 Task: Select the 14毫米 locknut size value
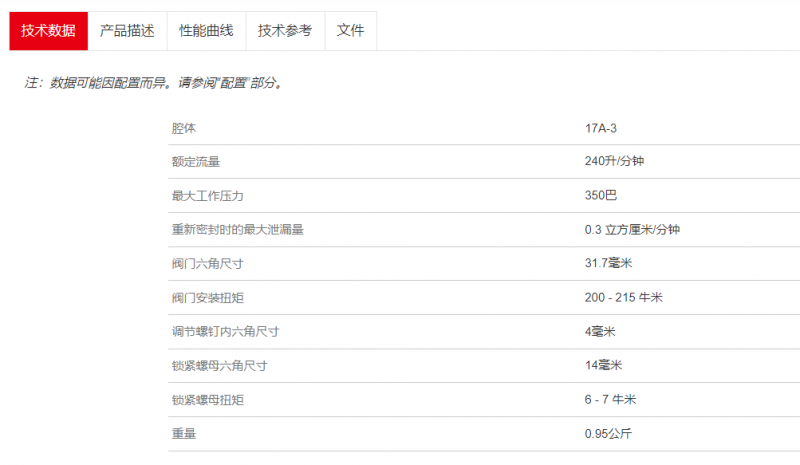603,366
